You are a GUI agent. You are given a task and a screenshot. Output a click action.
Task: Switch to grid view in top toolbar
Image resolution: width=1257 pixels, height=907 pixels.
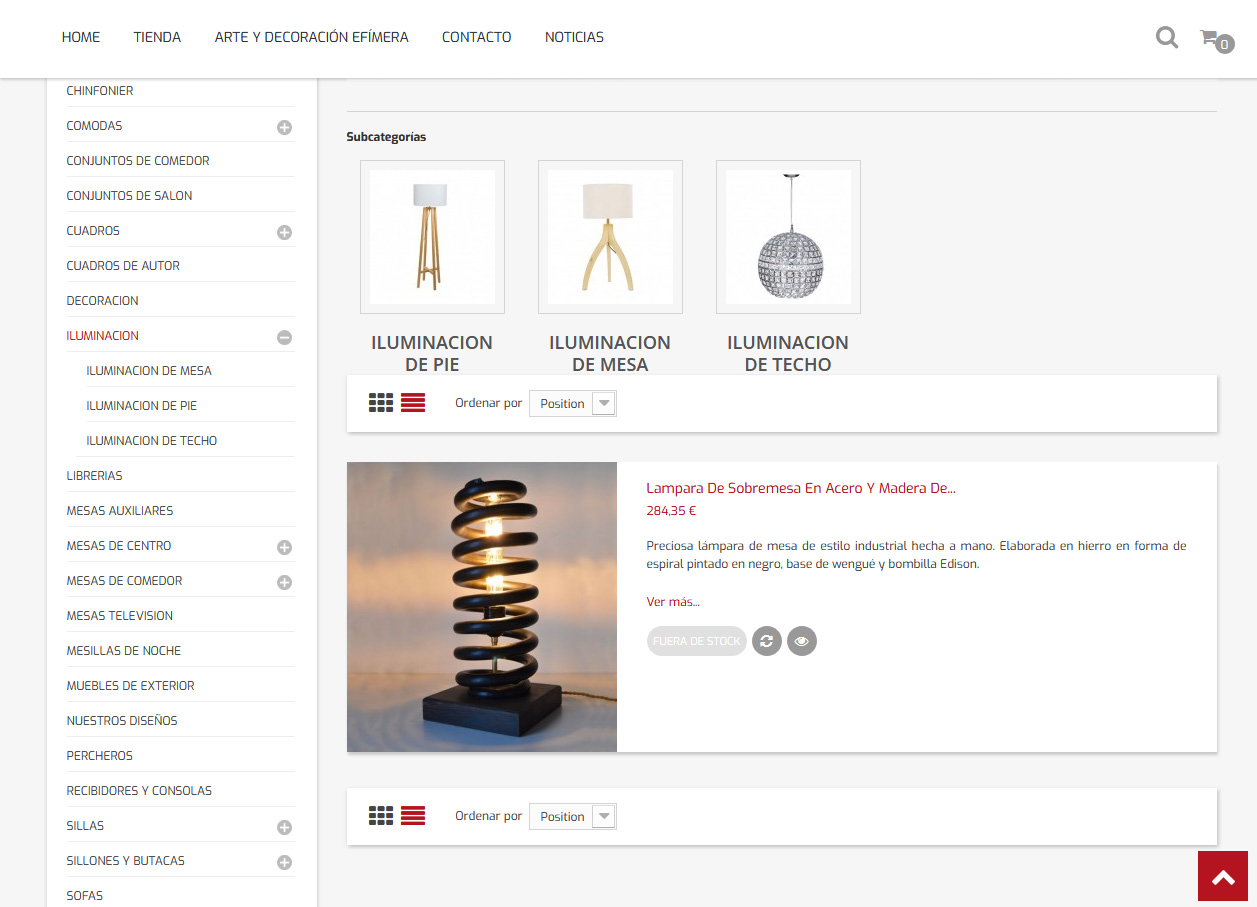[x=381, y=403]
